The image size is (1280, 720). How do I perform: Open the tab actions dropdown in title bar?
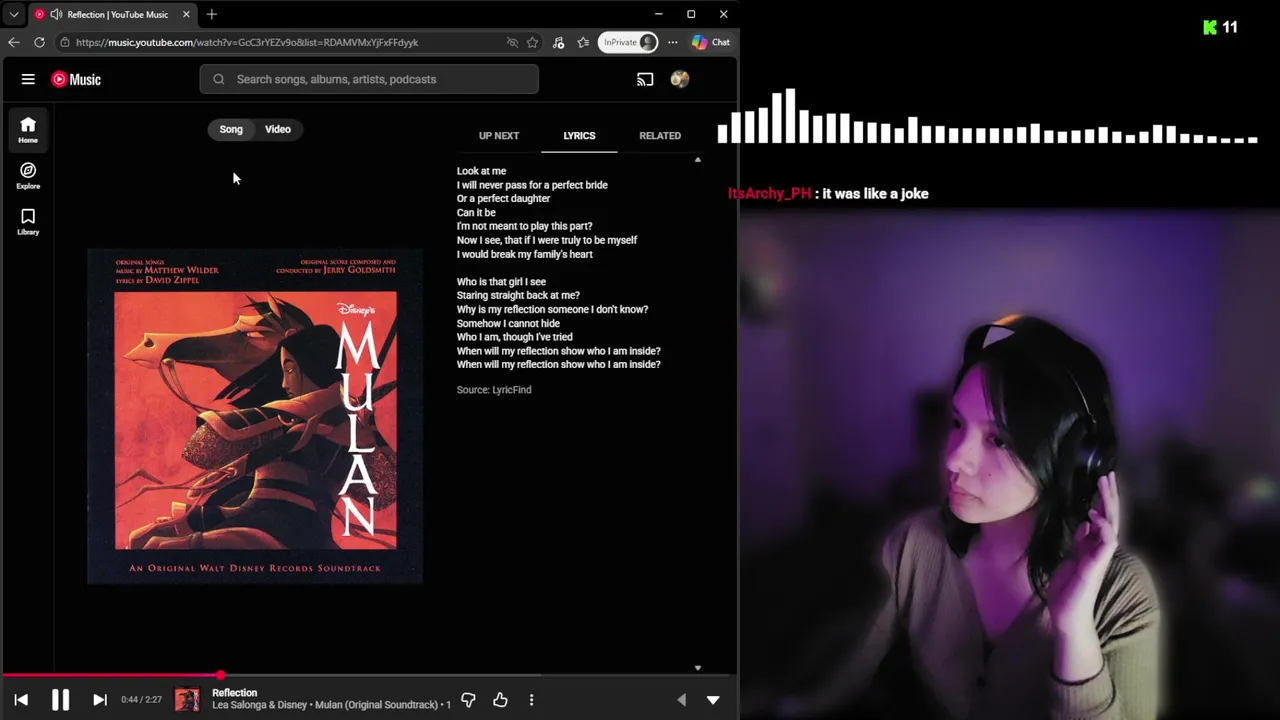14,15
